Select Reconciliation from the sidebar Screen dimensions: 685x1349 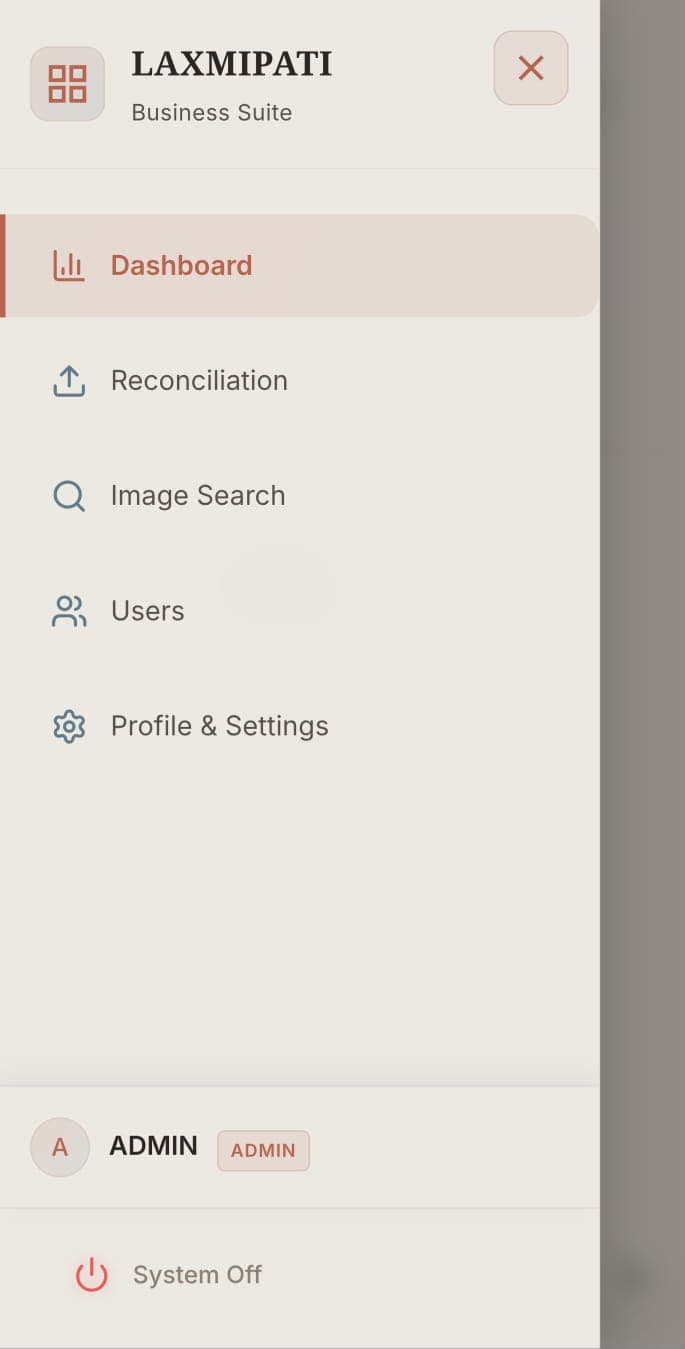(199, 381)
